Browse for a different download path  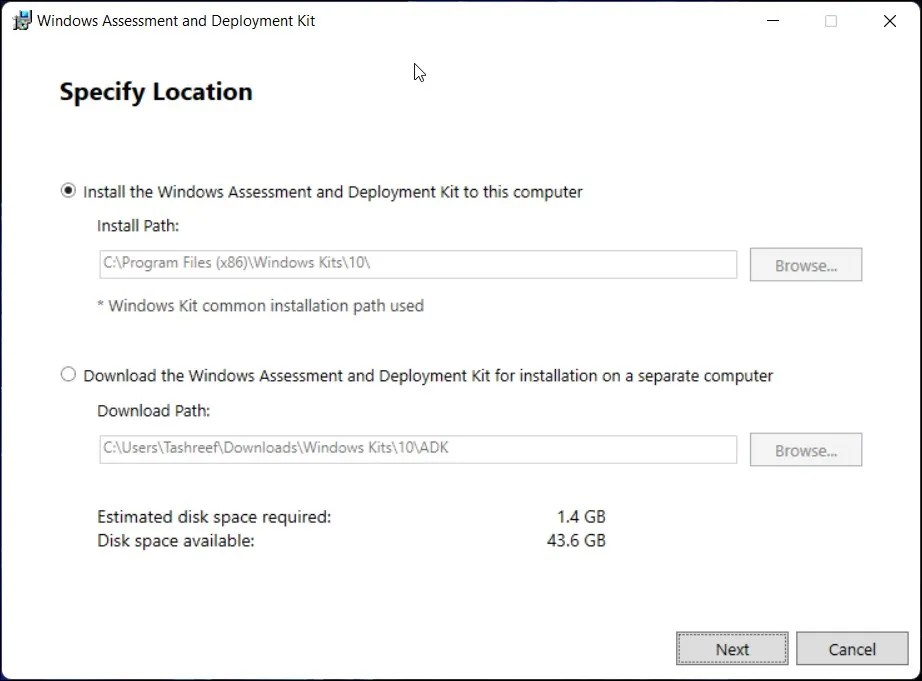tap(805, 449)
